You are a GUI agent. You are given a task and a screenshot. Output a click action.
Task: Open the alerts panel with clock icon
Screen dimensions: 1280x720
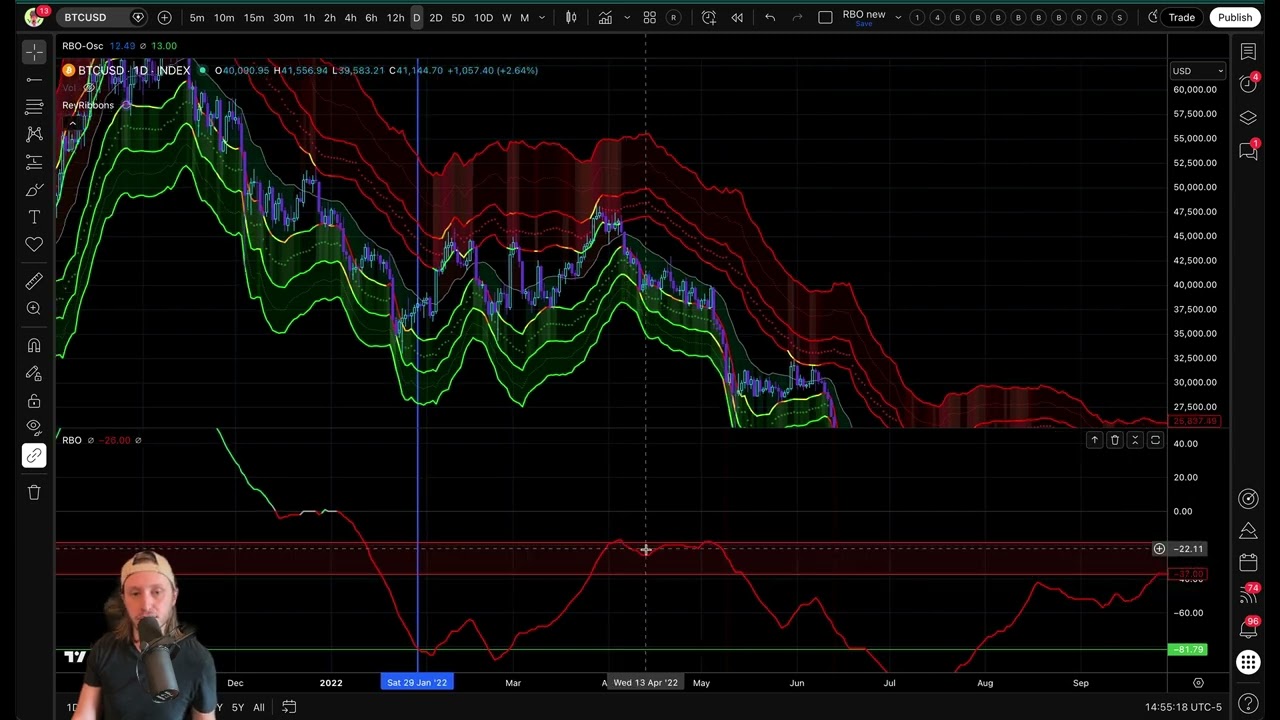tap(1248, 84)
